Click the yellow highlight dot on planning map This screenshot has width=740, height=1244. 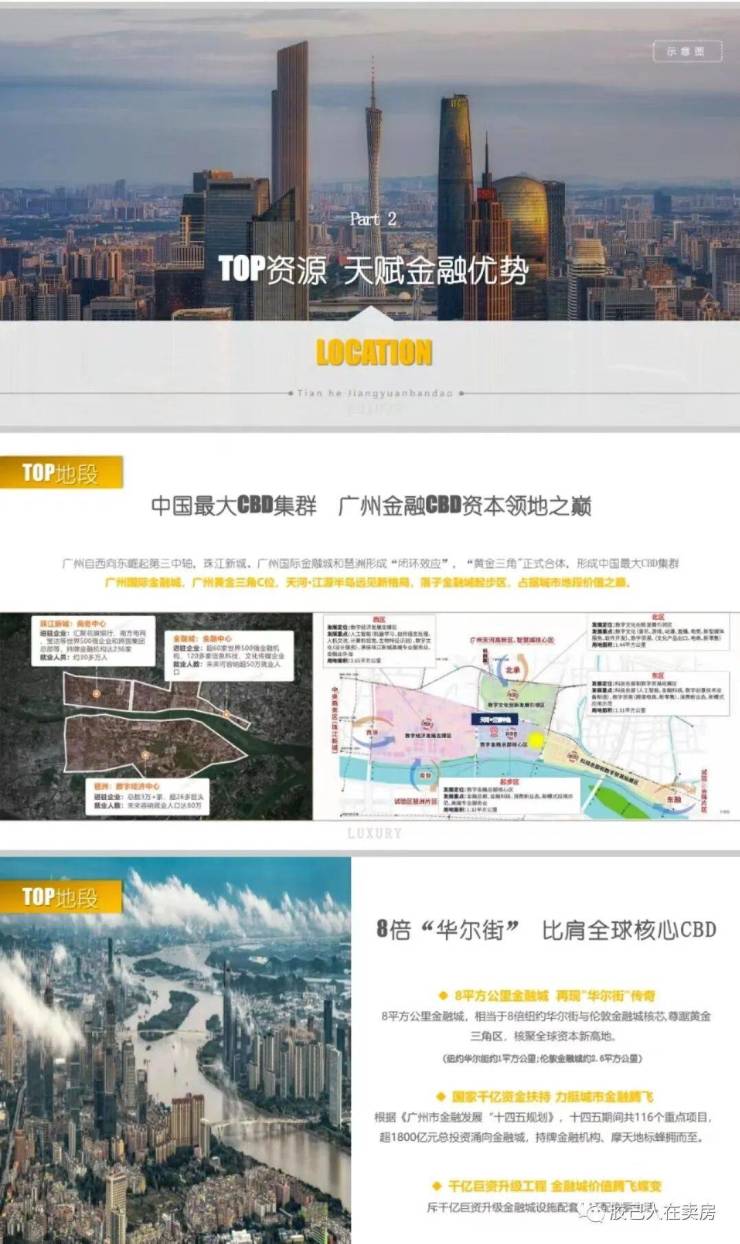coord(537,742)
